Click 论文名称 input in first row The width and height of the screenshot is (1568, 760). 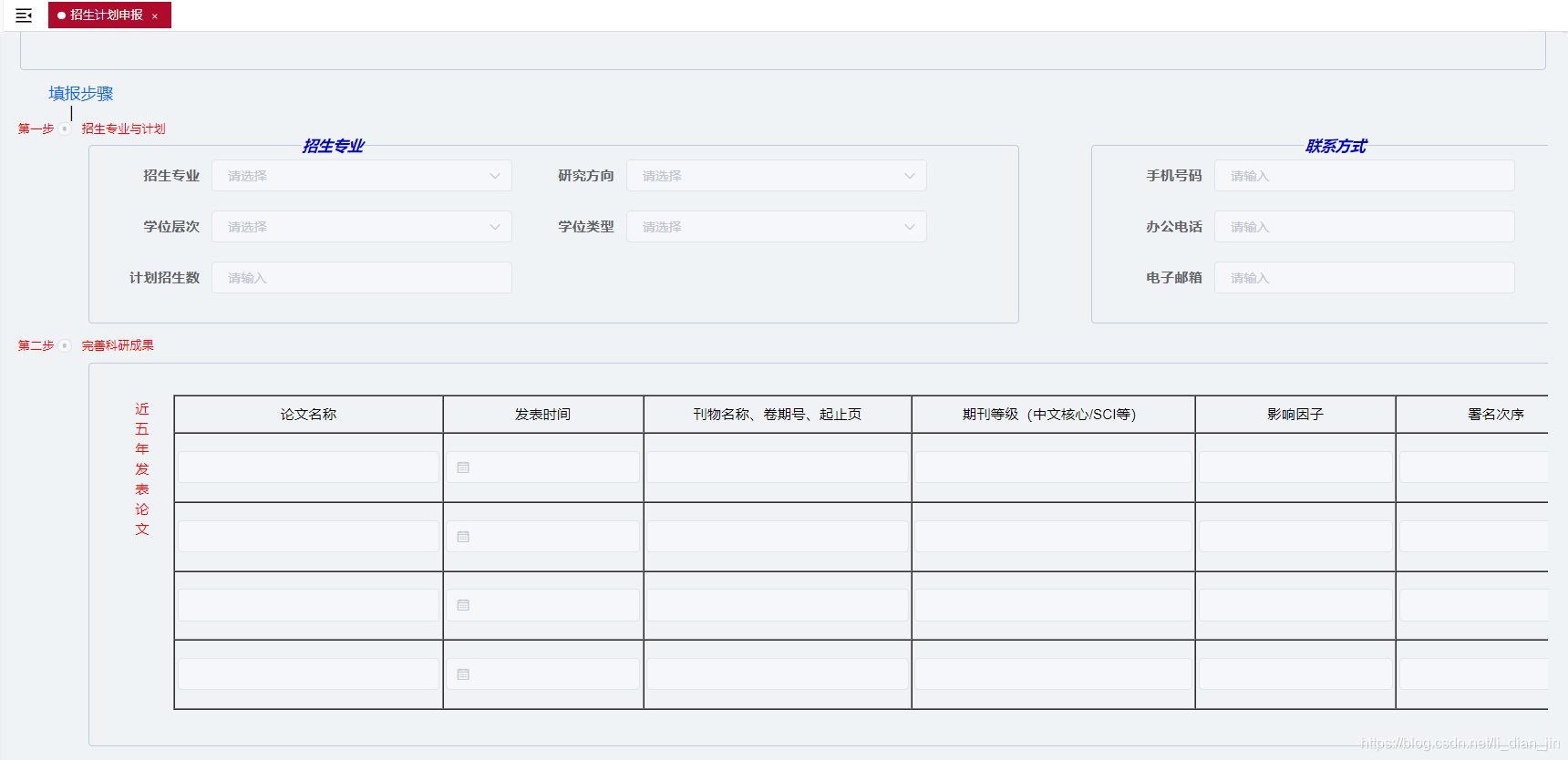[308, 467]
